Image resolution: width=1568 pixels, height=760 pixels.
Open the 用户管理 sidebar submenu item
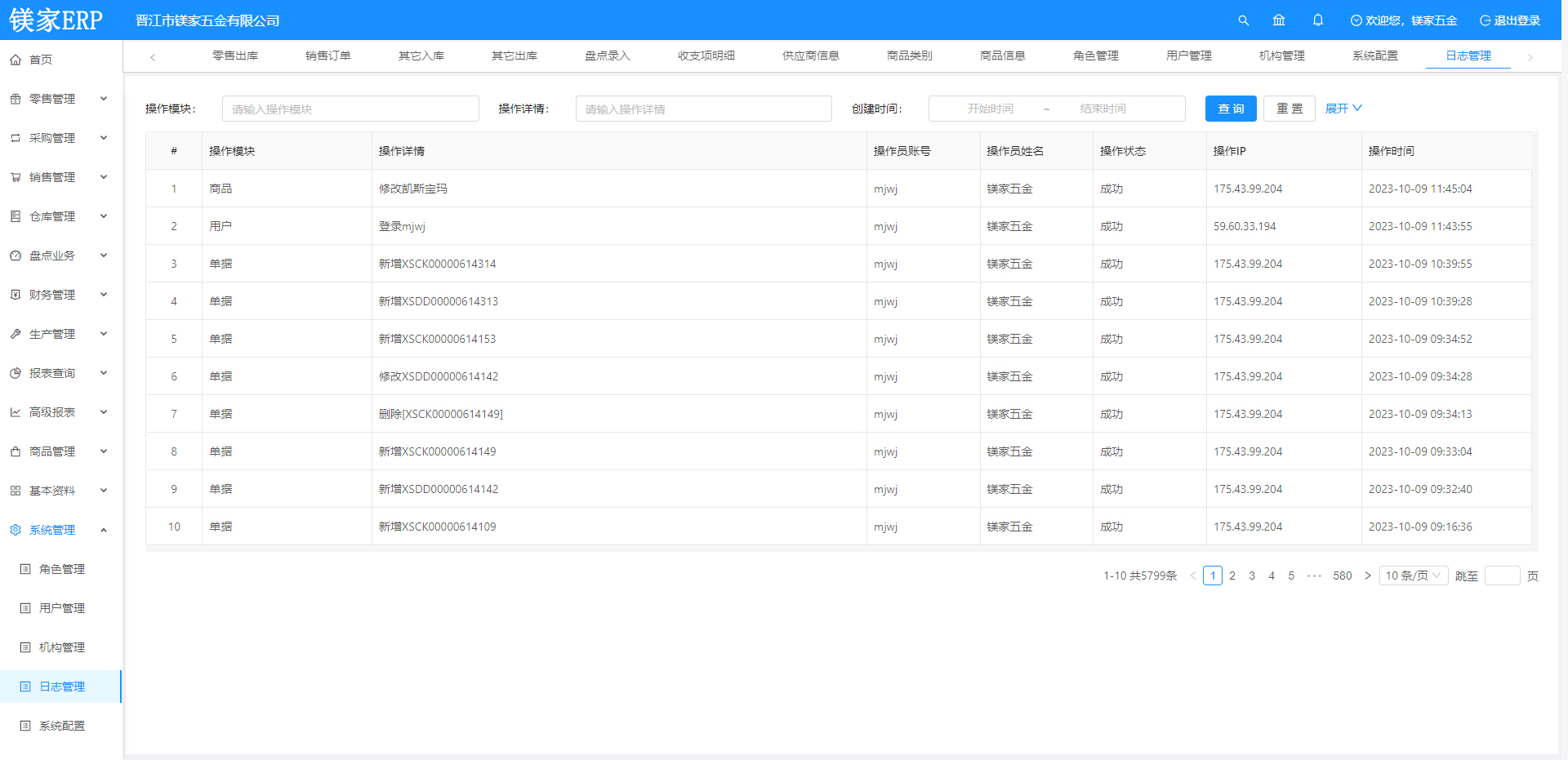[x=61, y=608]
